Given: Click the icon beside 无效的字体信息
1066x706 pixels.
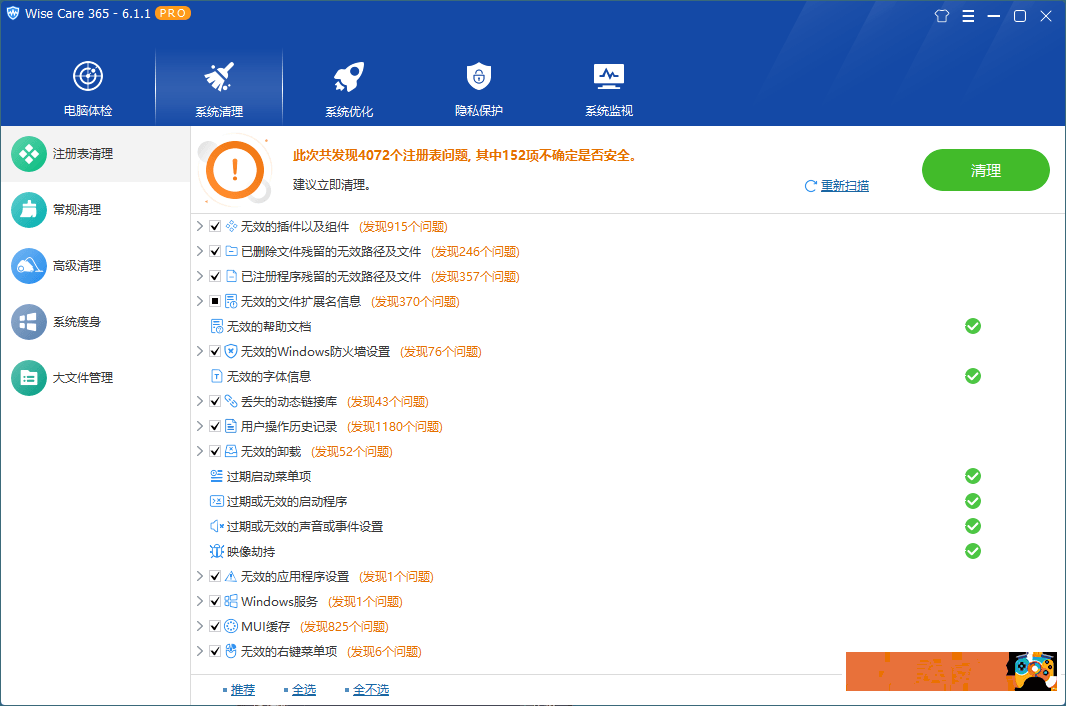Looking at the screenshot, I should click(217, 376).
